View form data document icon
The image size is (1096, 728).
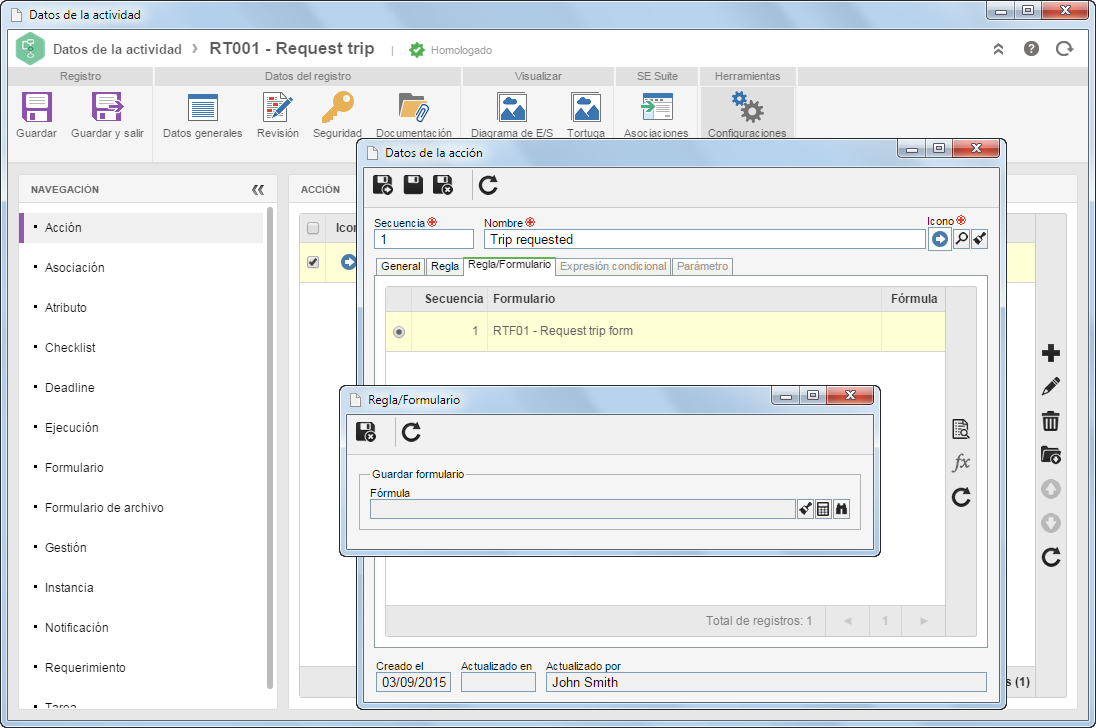961,429
